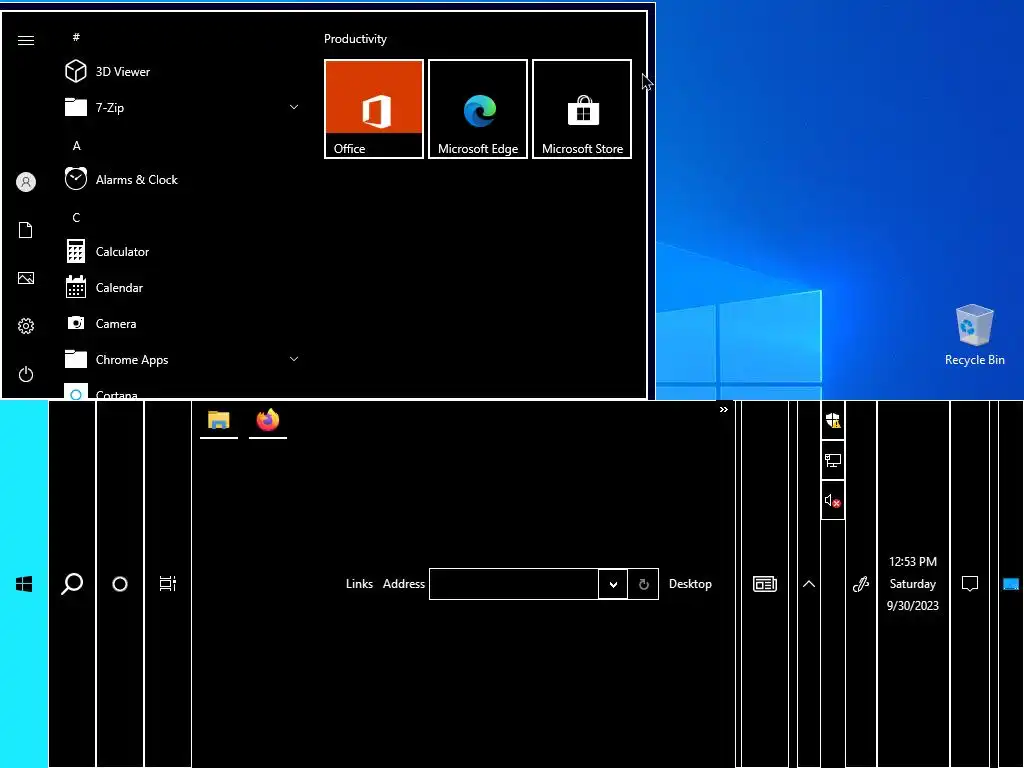Open the 12:53 PM clock and date

click(913, 584)
